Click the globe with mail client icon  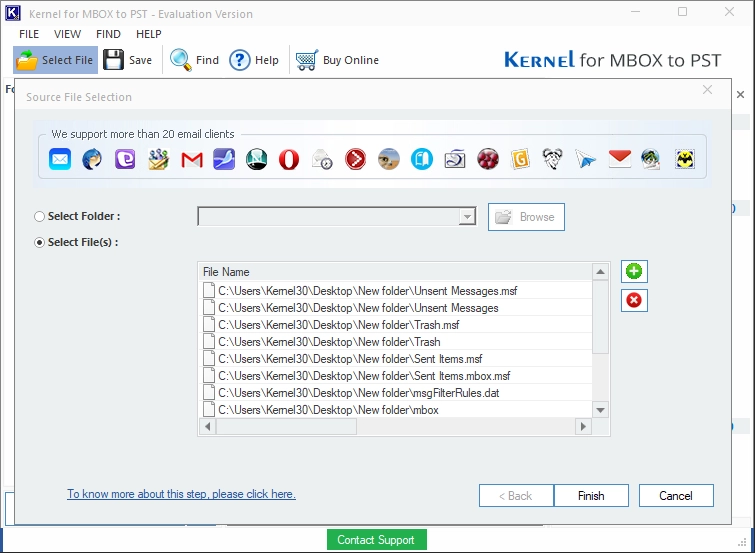point(651,159)
